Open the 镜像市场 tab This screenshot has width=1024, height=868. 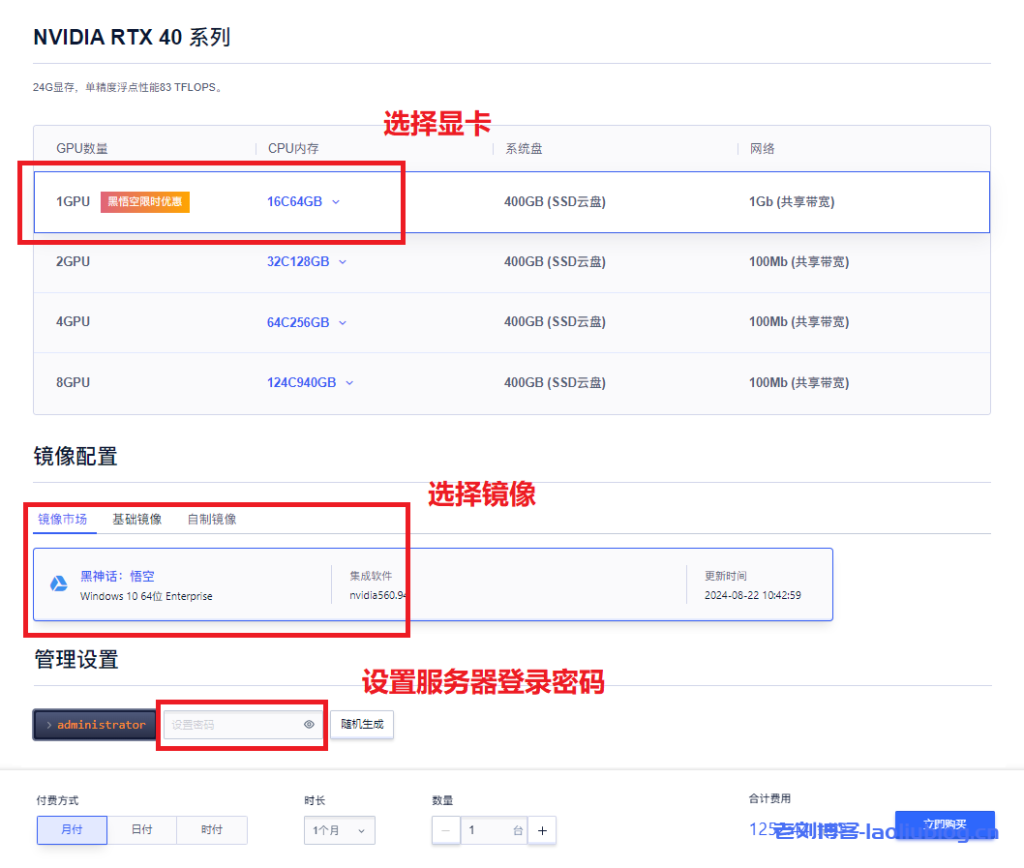pos(62,519)
